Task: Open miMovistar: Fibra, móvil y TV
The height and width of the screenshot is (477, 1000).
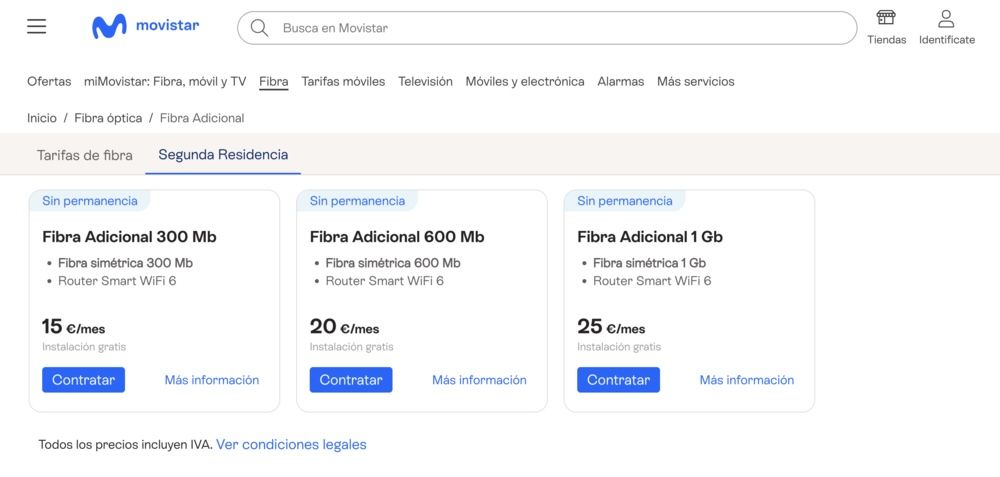Action: tap(165, 82)
